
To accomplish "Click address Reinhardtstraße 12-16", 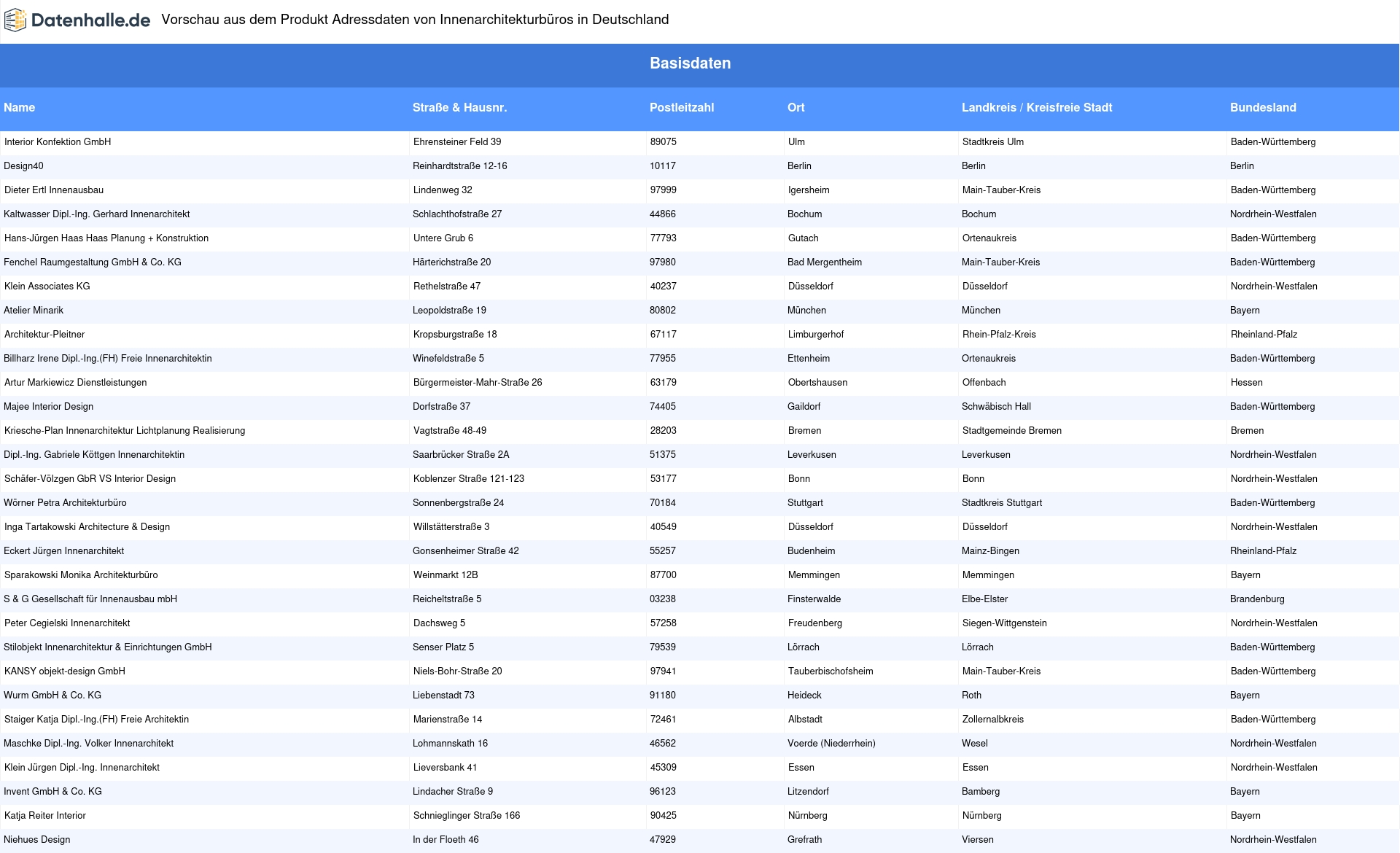I will click(x=459, y=166).
